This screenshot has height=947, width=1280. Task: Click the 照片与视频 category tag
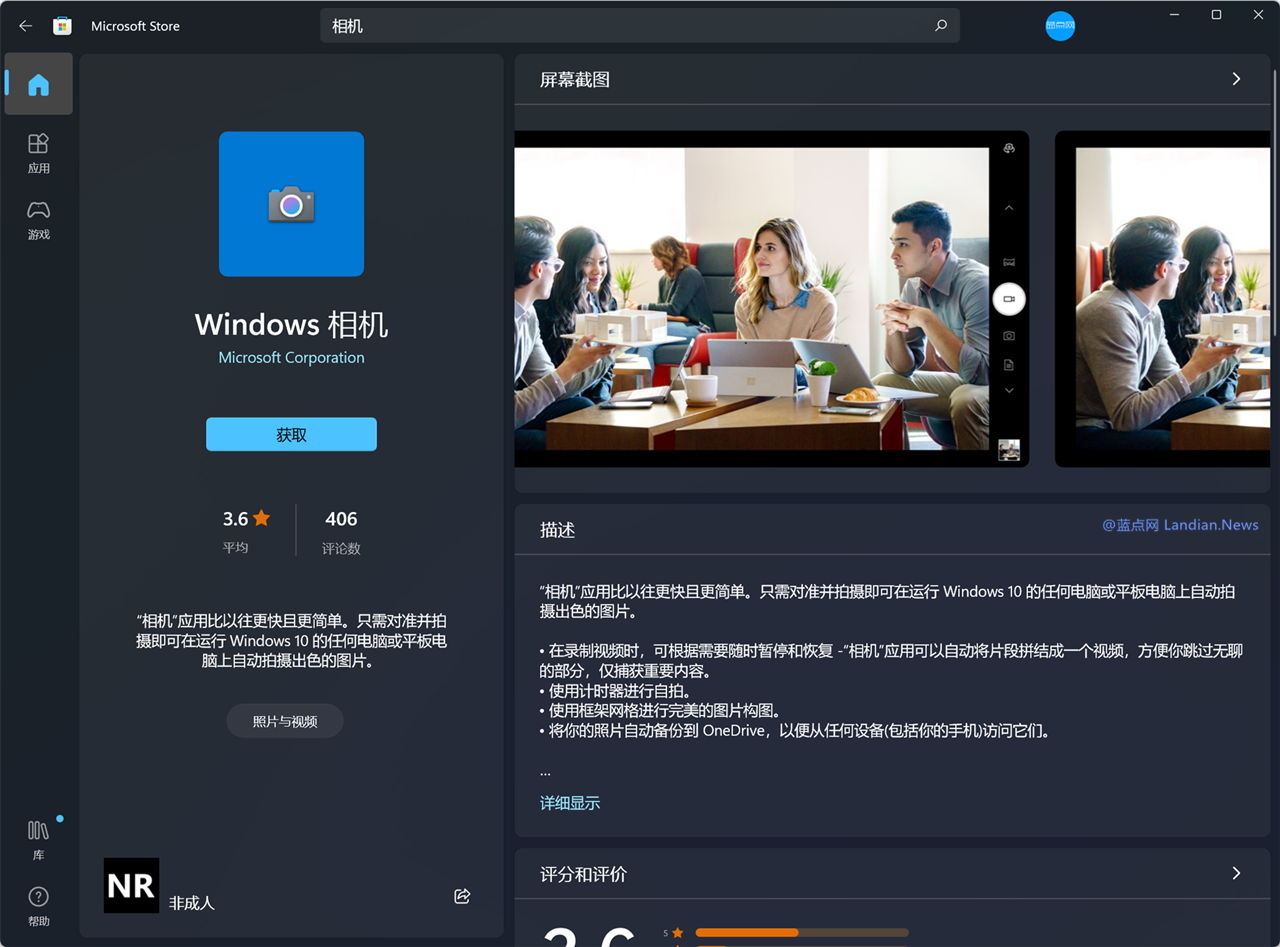[x=285, y=721]
